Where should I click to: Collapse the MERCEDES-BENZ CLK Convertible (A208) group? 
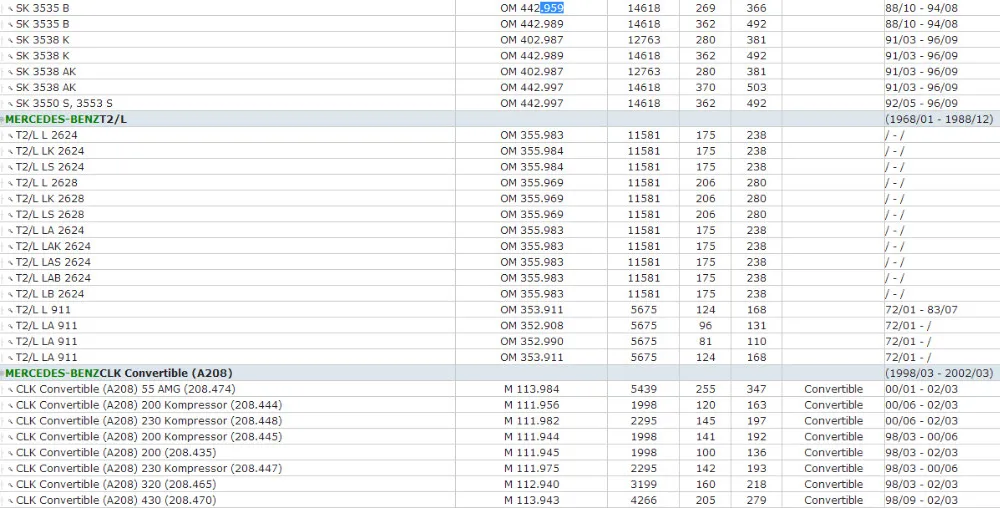(3, 373)
